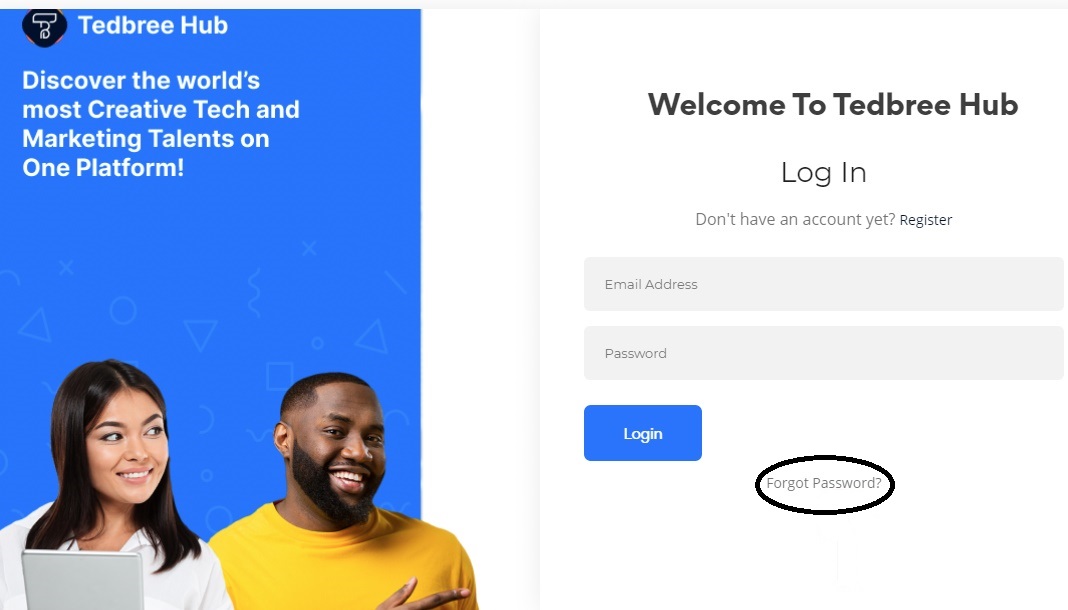Open the Register link

926,220
